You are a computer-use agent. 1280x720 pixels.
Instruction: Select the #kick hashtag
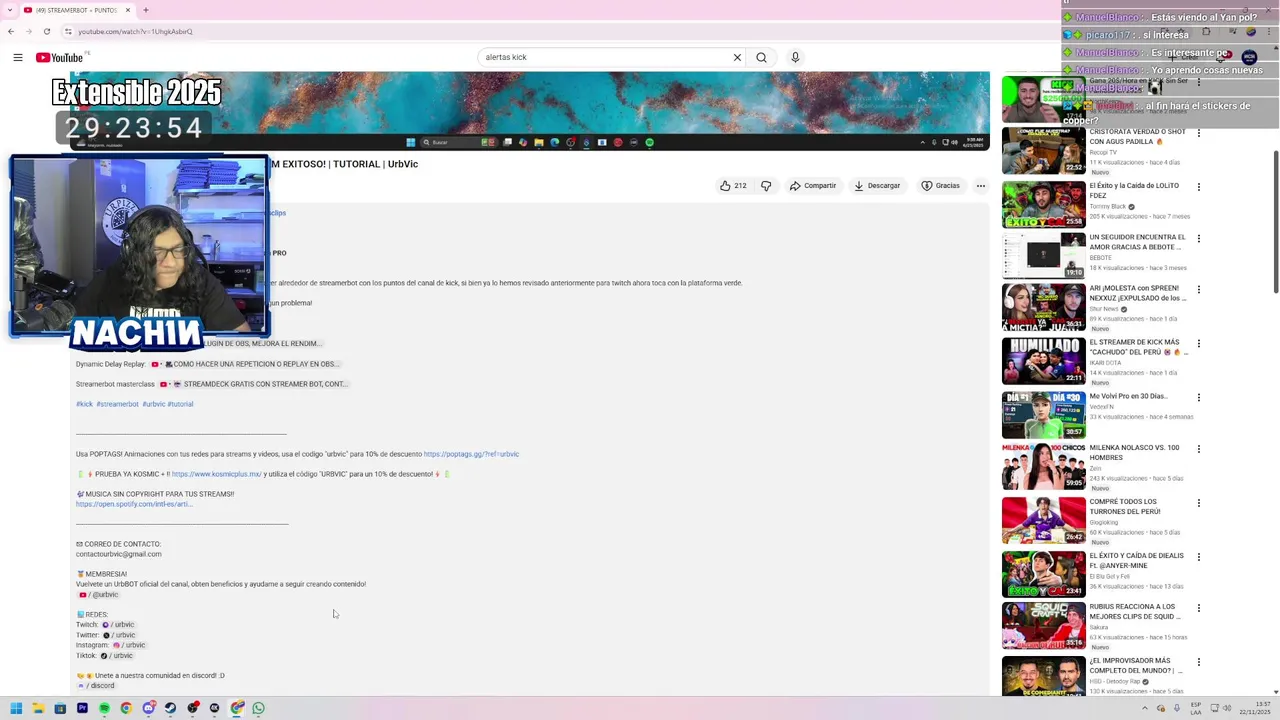pos(84,404)
